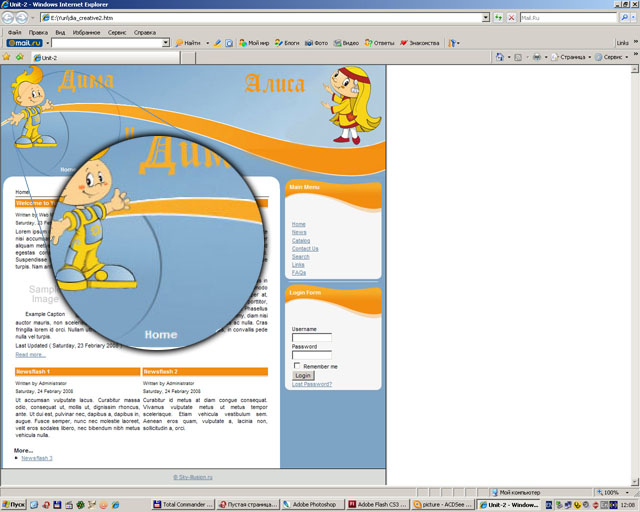
Task: Follow the Catalog menu link
Action: (x=301, y=240)
